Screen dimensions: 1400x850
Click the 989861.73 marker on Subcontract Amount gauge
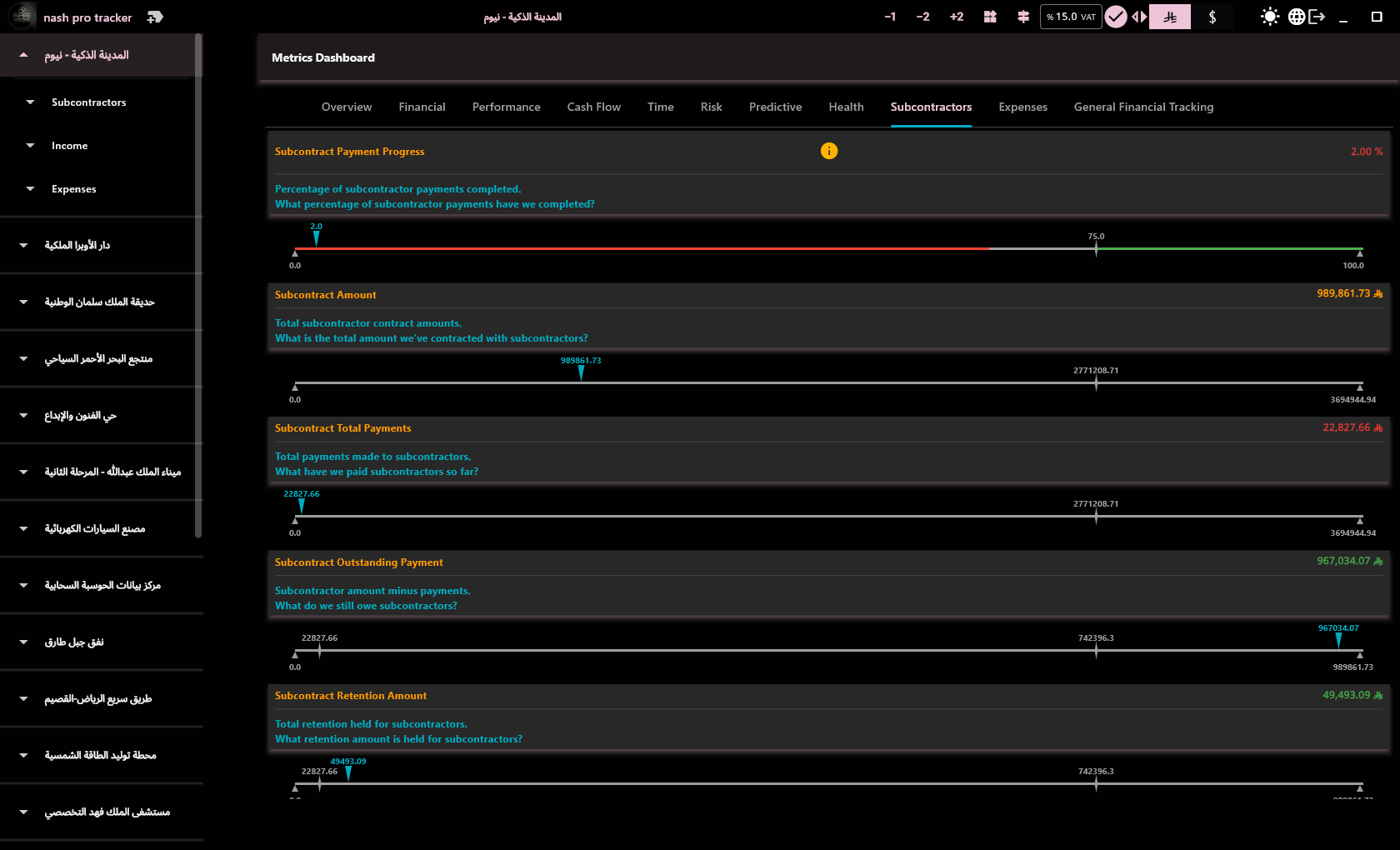[581, 372]
